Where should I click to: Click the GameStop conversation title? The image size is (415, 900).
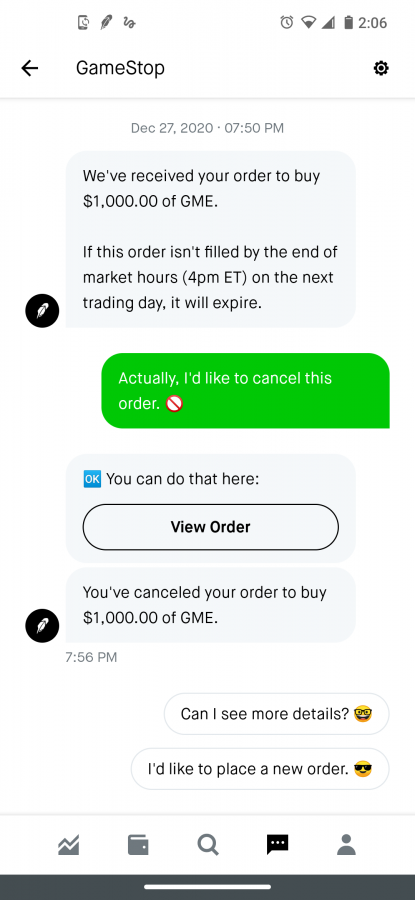tap(120, 68)
